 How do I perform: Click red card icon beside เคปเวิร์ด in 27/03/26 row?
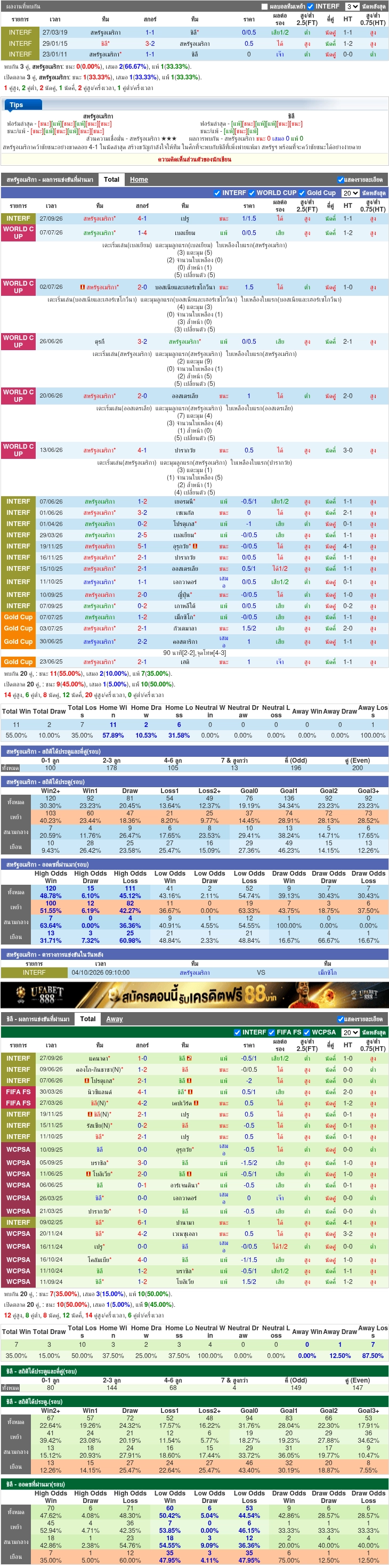(x=196, y=1102)
